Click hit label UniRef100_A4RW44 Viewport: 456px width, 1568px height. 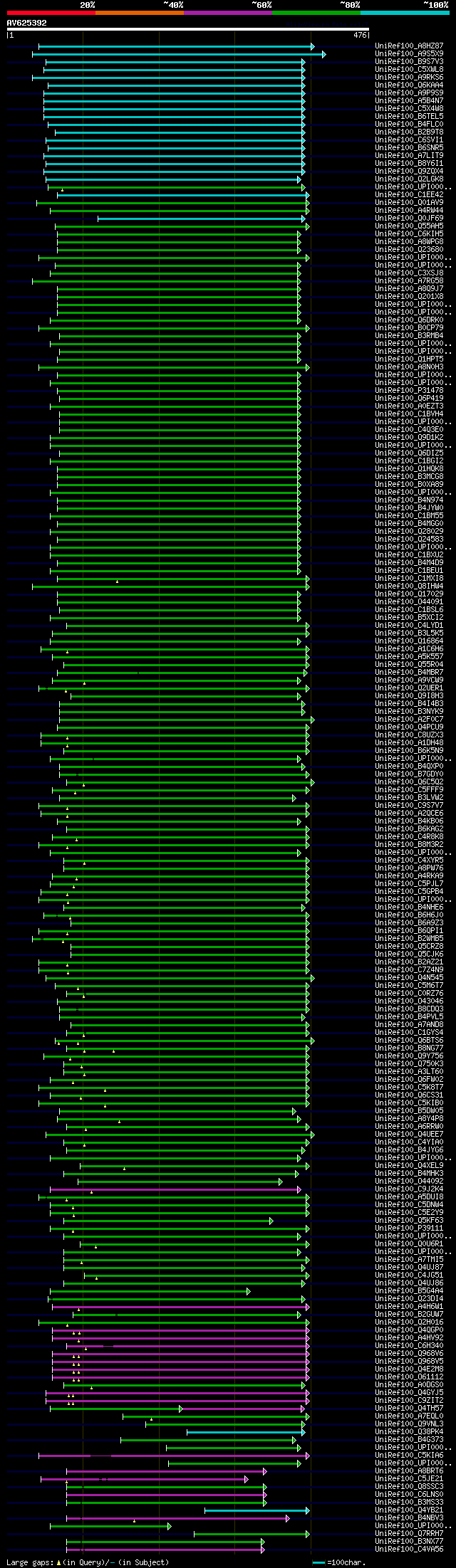click(x=409, y=211)
